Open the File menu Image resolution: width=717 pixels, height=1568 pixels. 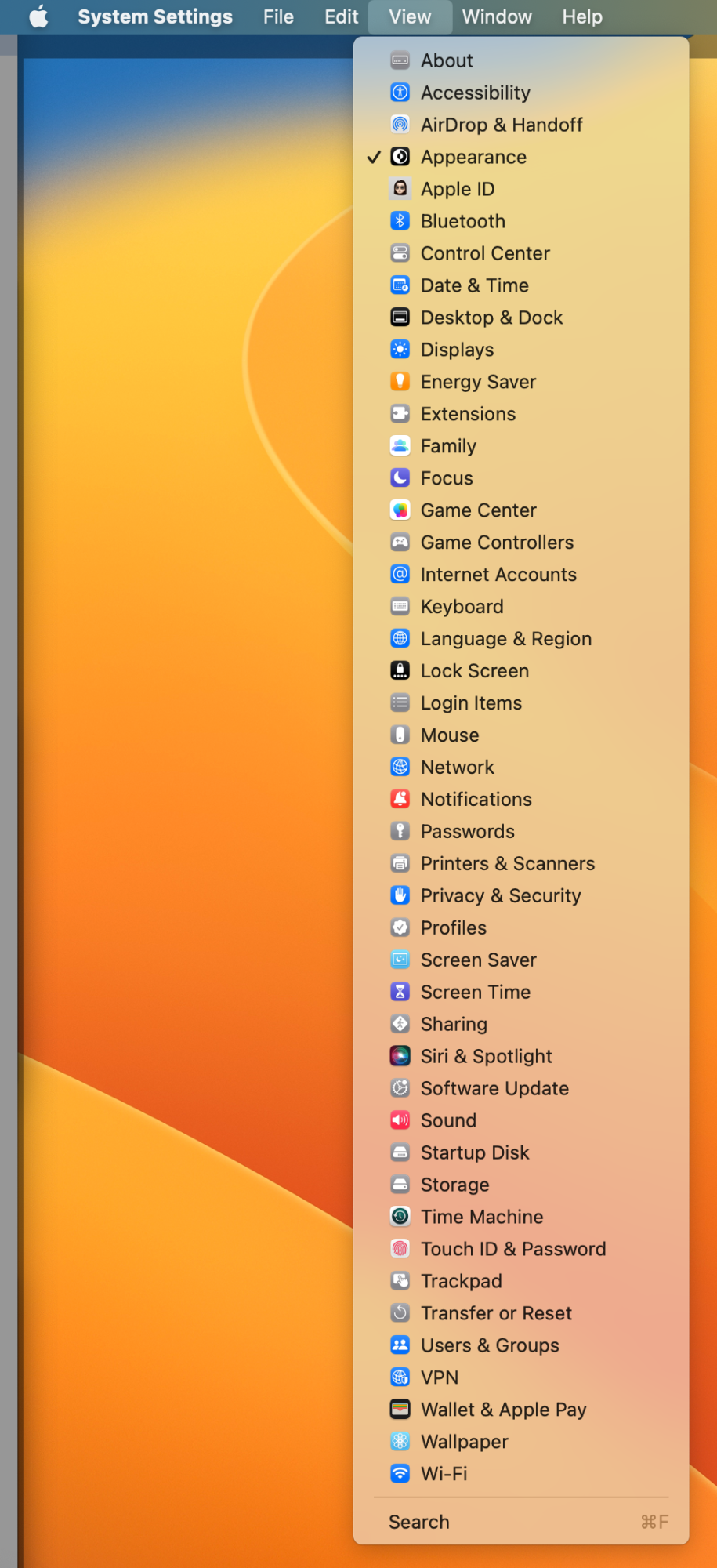point(278,16)
